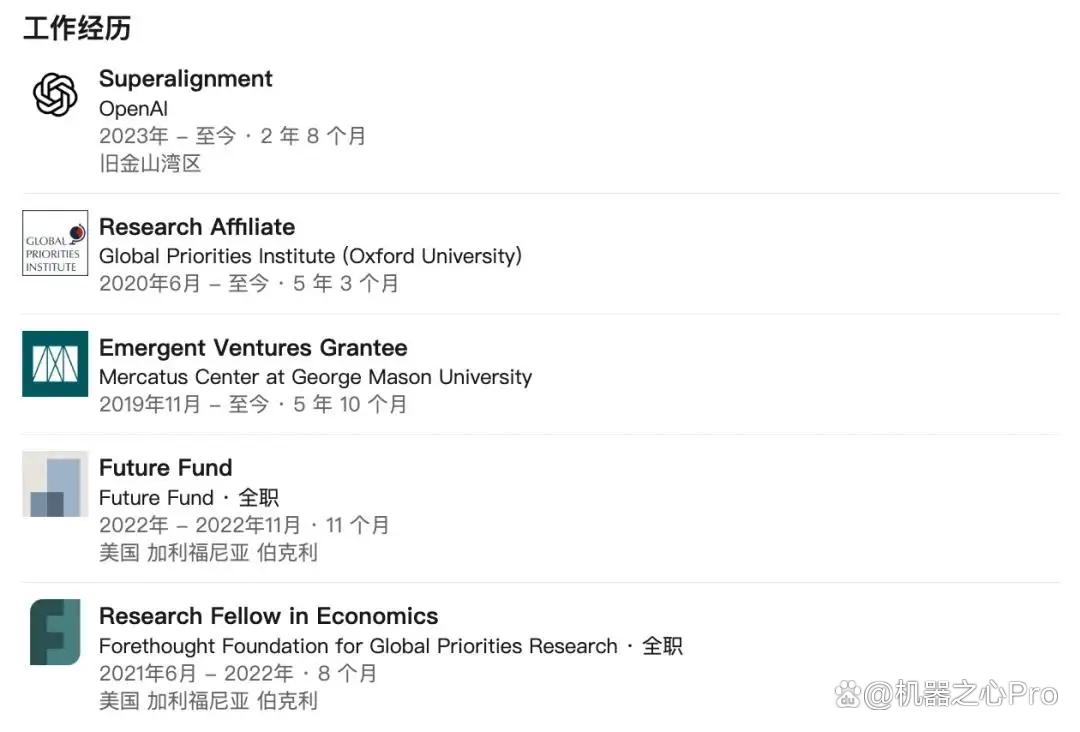
Task: Click the 机器之心Pro watermark
Action: [x=946, y=694]
